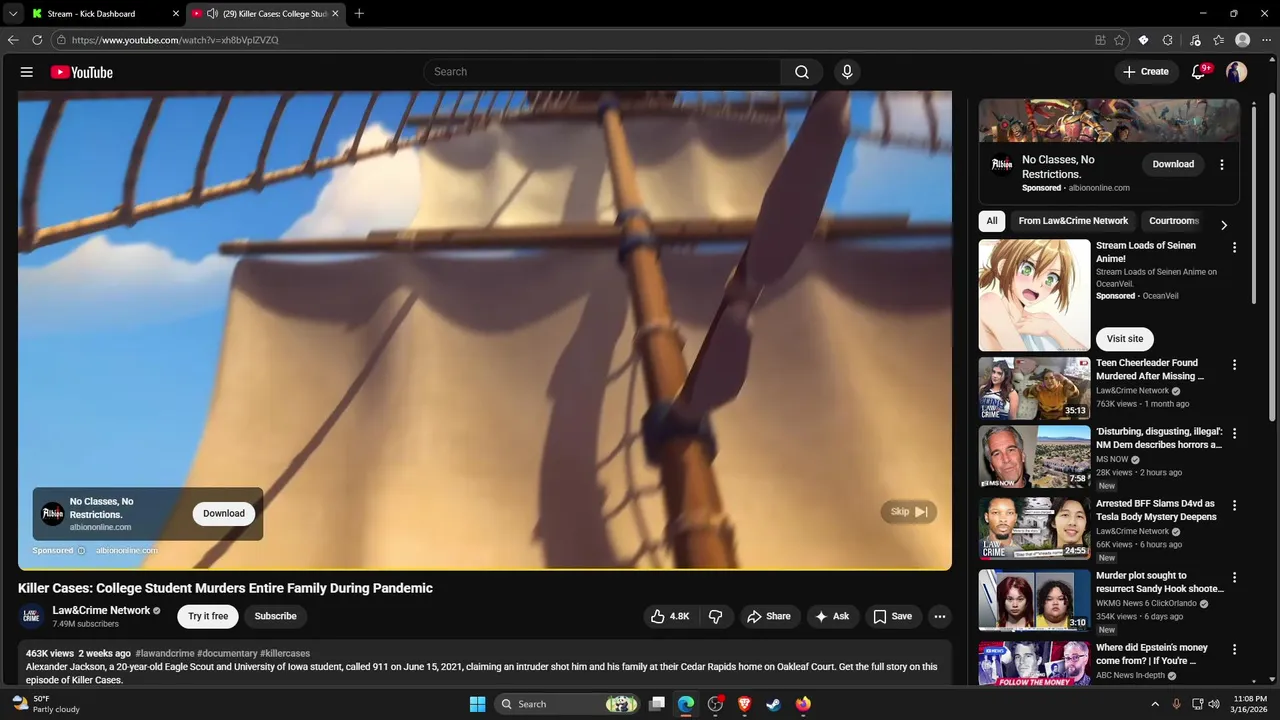Open browser settings and more menu
The width and height of the screenshot is (1280, 720).
click(x=1266, y=40)
